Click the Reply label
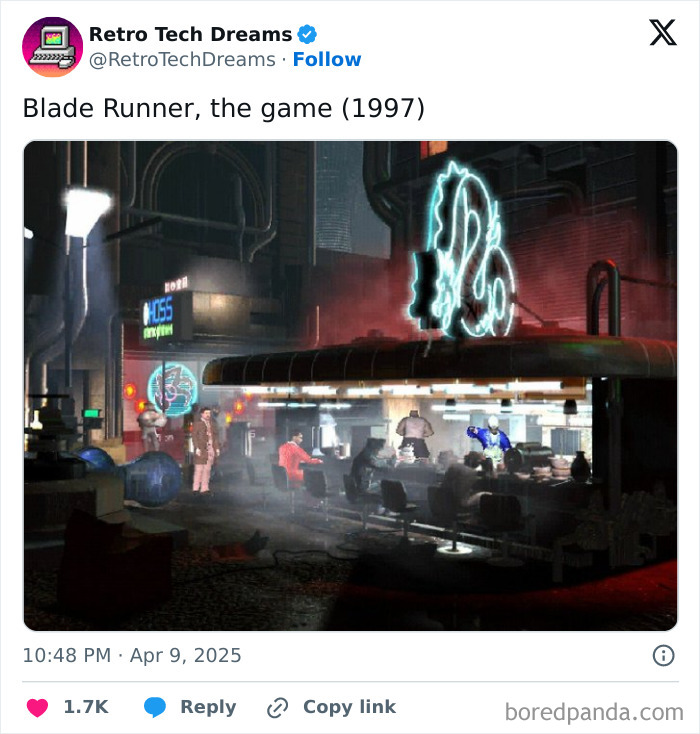The width and height of the screenshot is (700, 734). click(208, 707)
